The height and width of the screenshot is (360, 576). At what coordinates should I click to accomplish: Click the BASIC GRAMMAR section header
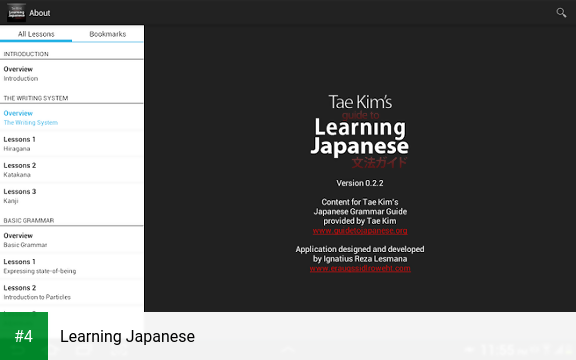point(29,220)
